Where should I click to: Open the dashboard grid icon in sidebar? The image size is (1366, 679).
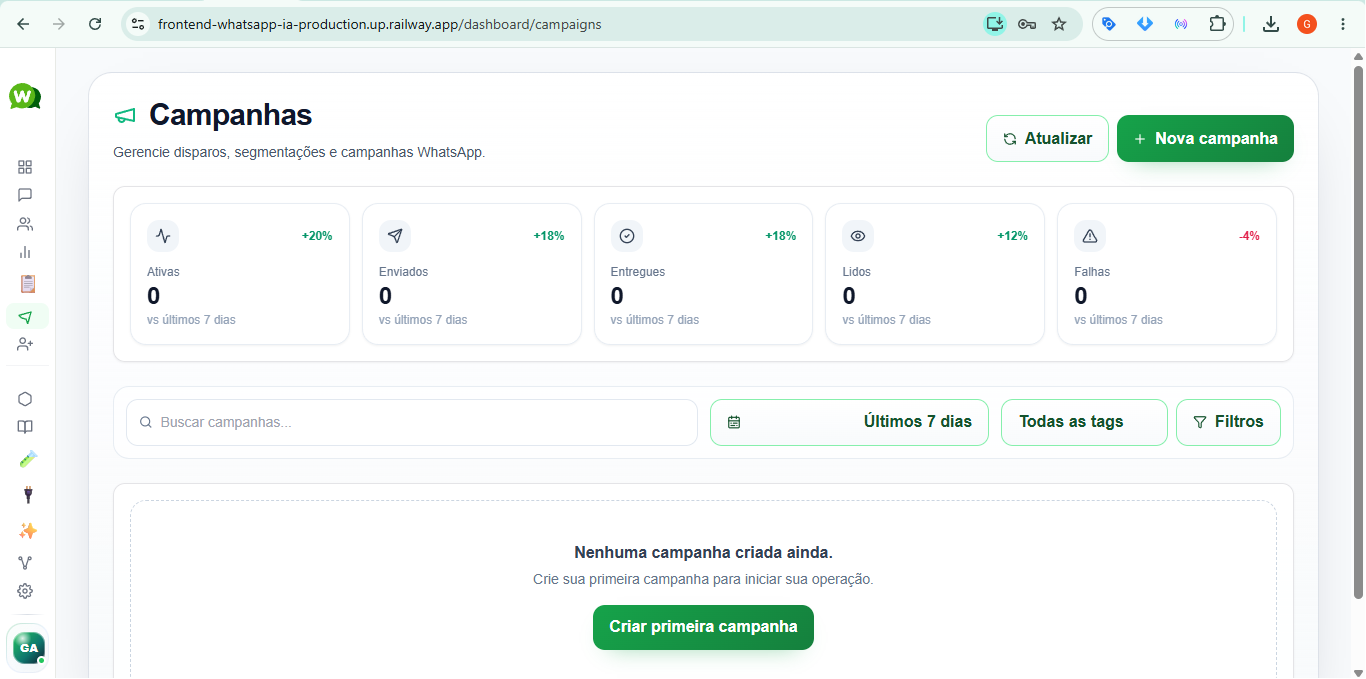[25, 167]
